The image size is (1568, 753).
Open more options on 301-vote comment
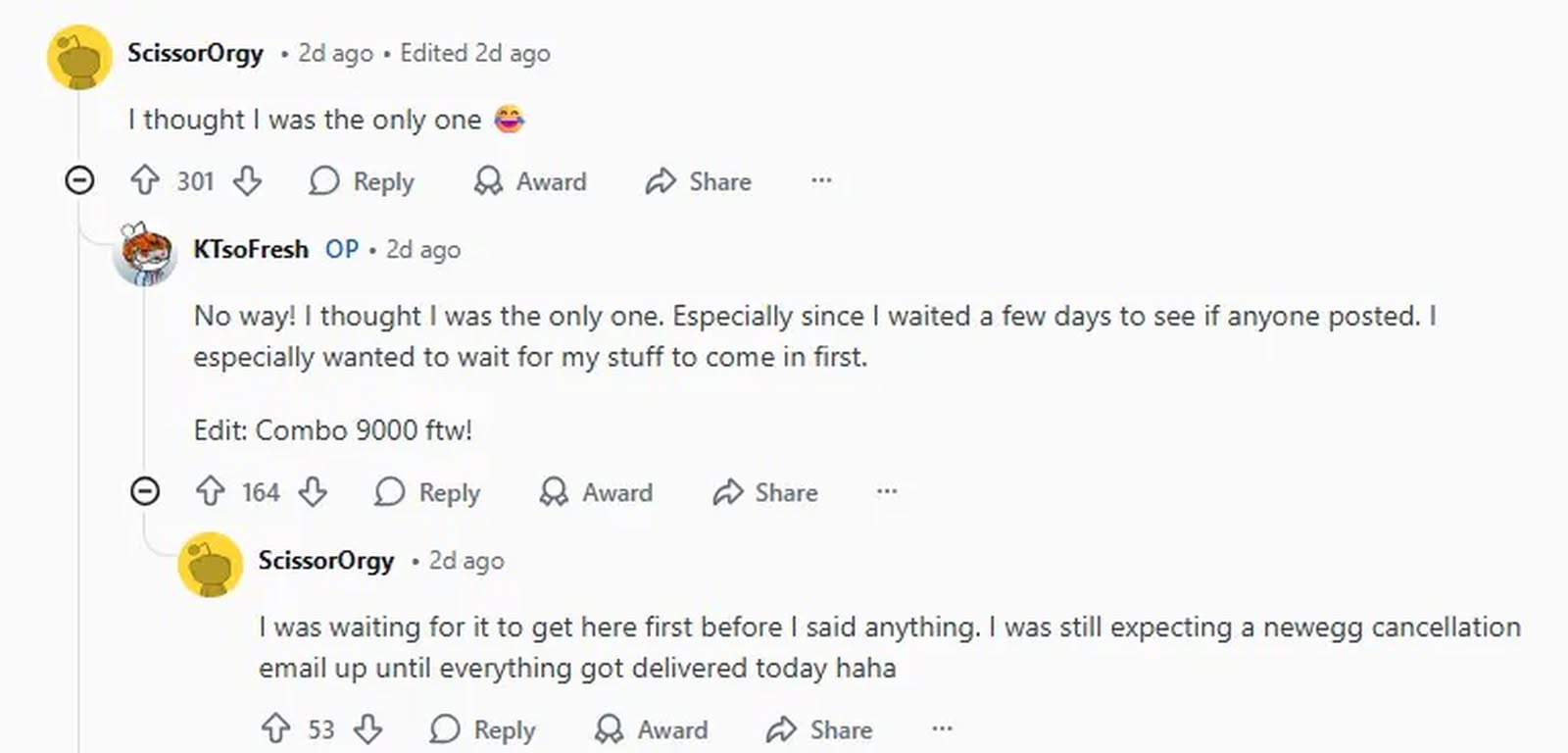click(821, 180)
